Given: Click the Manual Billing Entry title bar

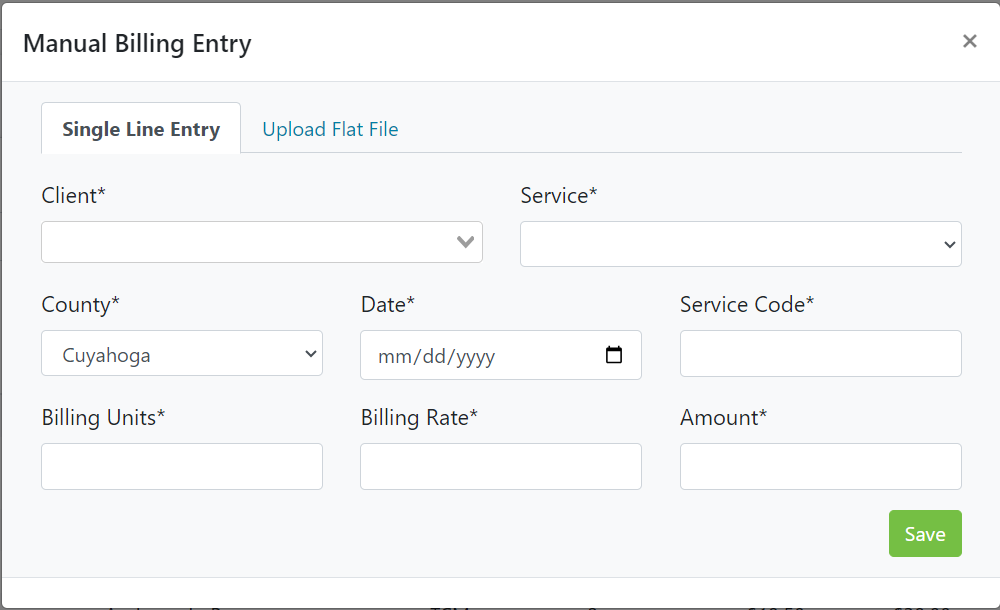Looking at the screenshot, I should (x=137, y=43).
